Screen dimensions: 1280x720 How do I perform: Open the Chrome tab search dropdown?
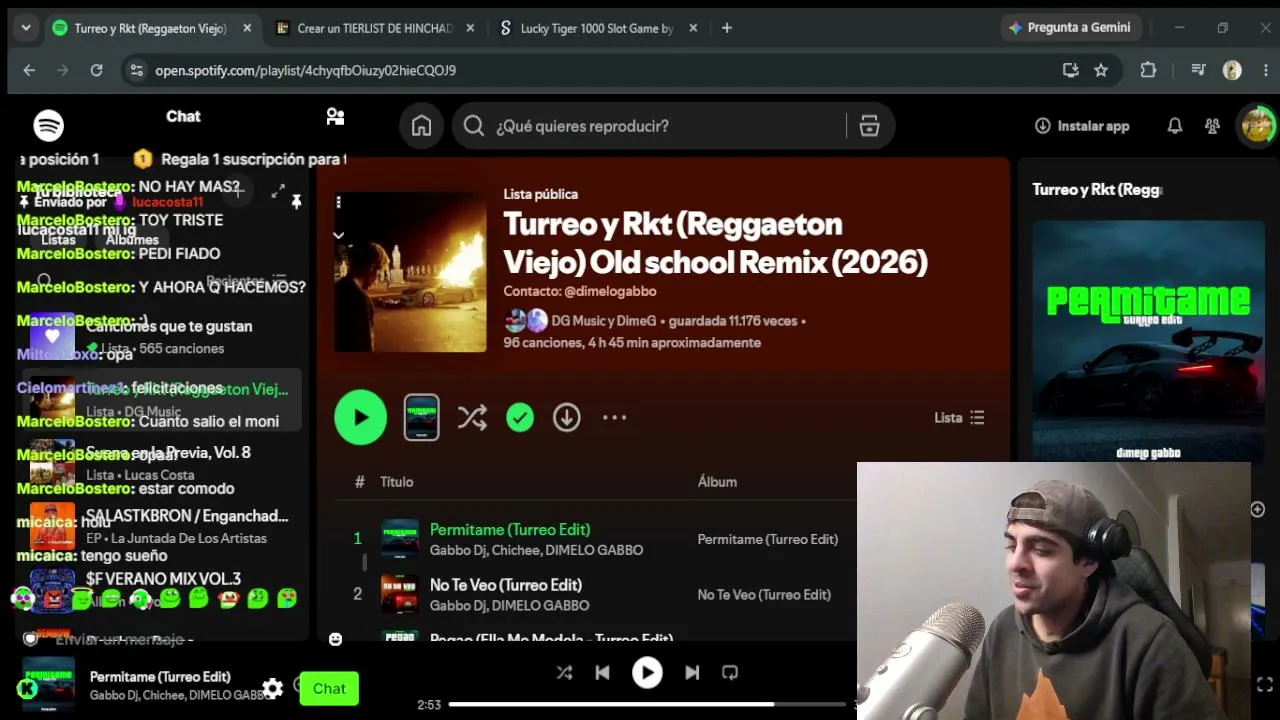pos(26,28)
